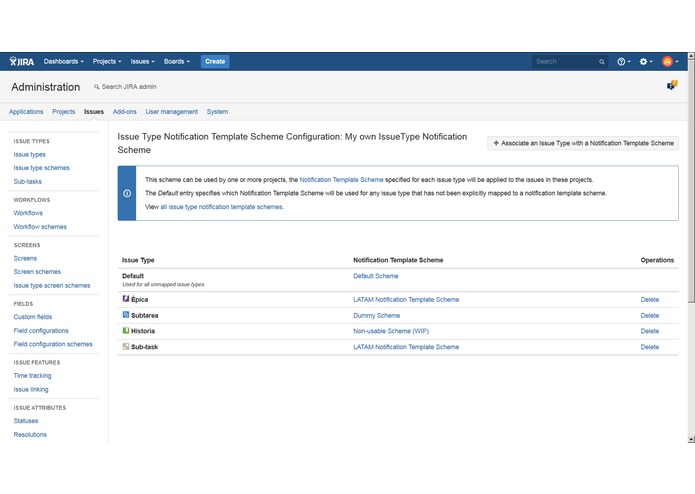Open Resolutions in sidebar

[x=30, y=434]
